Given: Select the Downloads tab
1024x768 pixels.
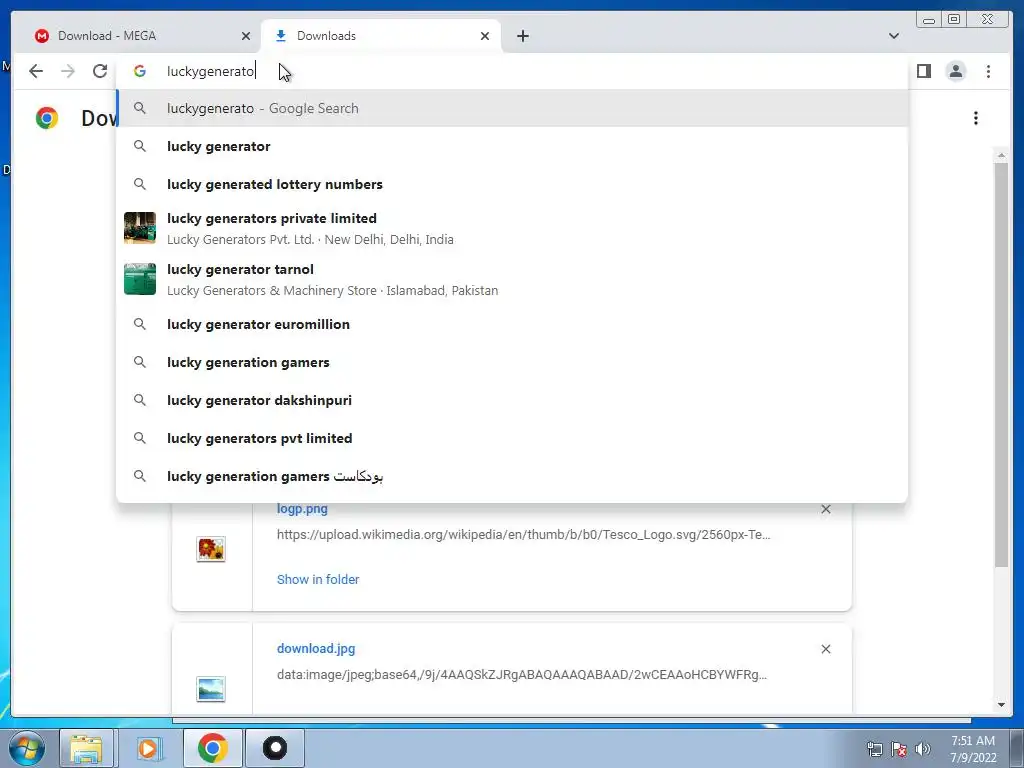Looking at the screenshot, I should (381, 36).
